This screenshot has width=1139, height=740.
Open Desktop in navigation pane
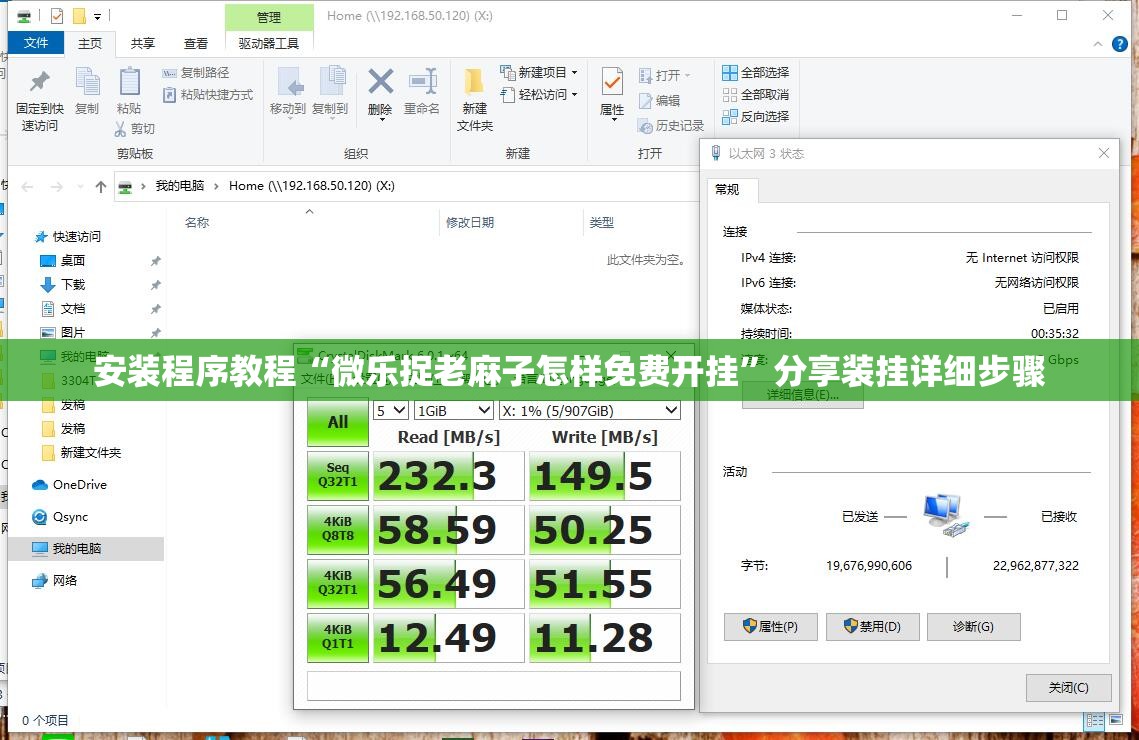click(x=62, y=260)
